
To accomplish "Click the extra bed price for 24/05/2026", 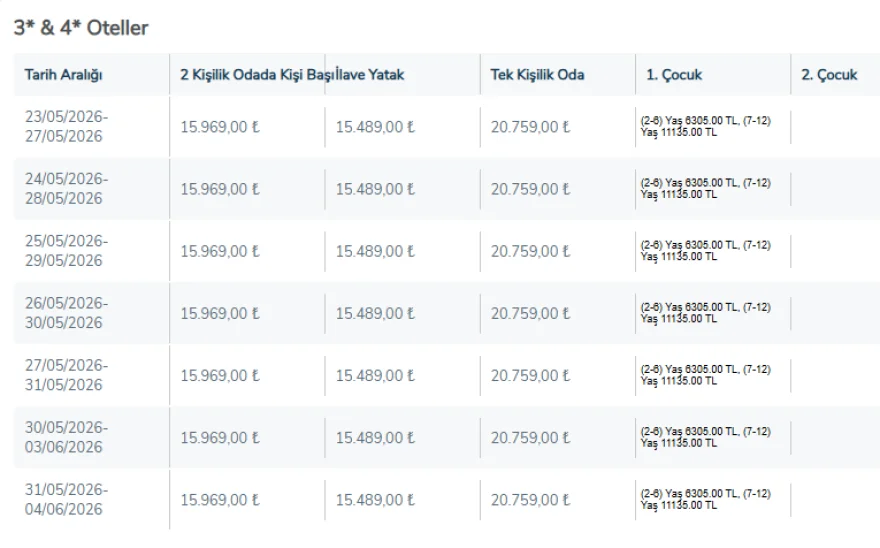I will coord(375,189).
